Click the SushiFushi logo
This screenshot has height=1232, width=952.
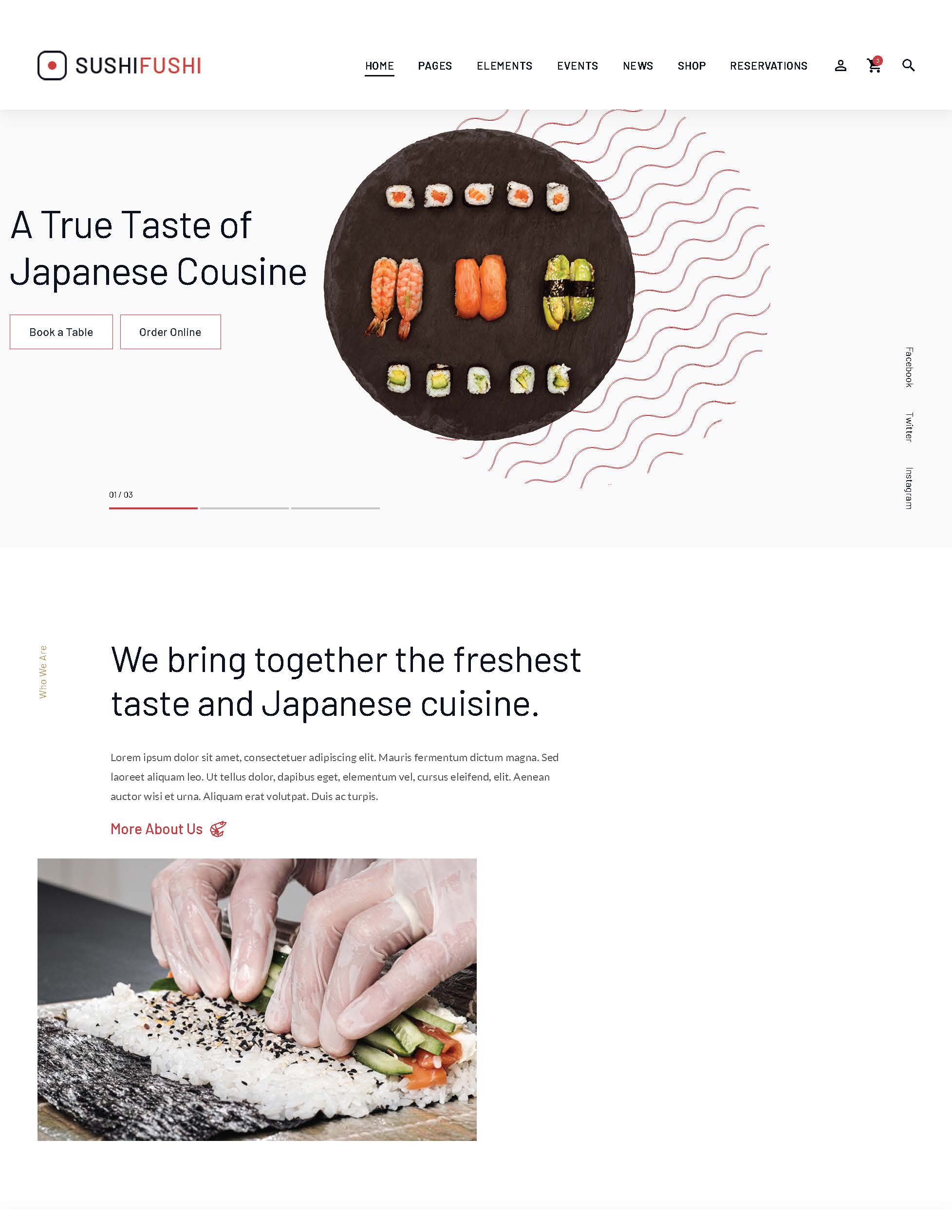click(119, 65)
